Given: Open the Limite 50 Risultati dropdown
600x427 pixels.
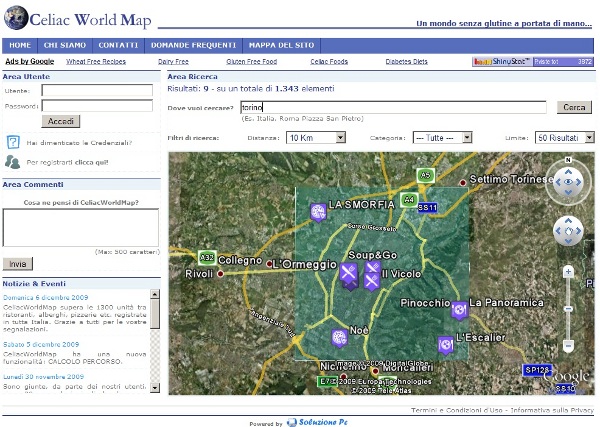Looking at the screenshot, I should pyautogui.click(x=563, y=137).
